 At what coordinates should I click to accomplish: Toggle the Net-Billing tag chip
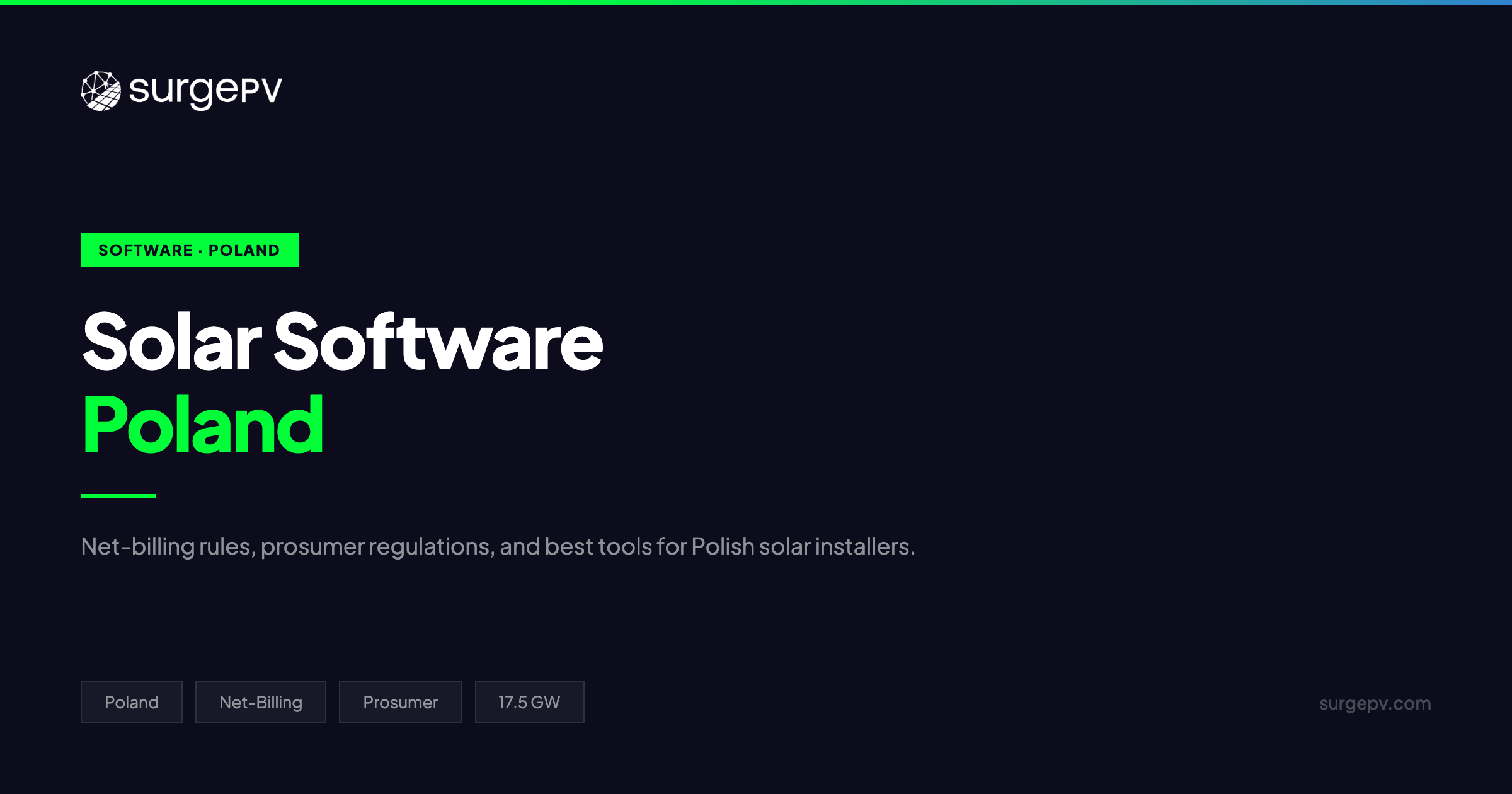pos(260,701)
